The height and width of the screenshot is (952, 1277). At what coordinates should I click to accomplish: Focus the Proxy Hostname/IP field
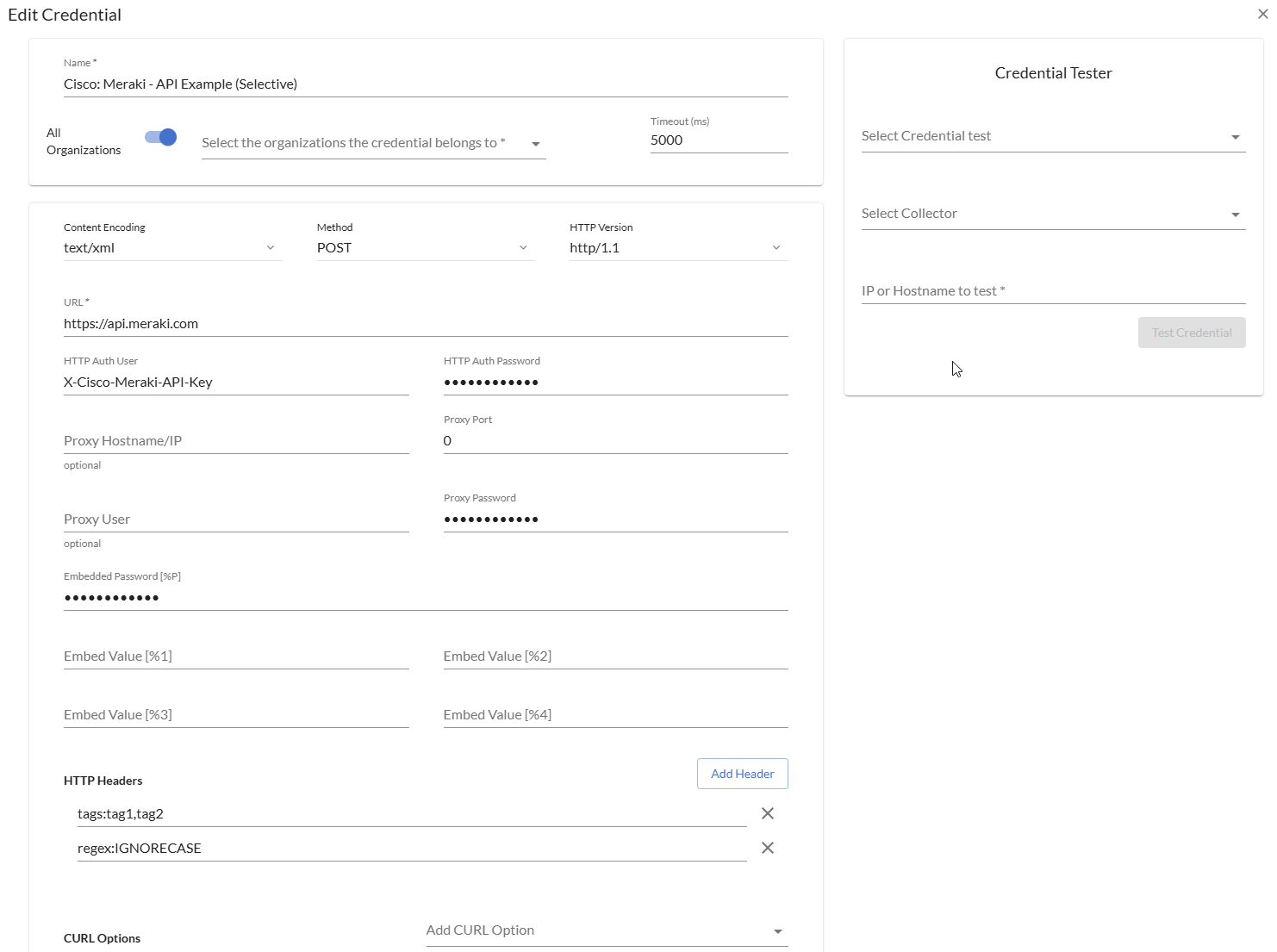click(235, 441)
